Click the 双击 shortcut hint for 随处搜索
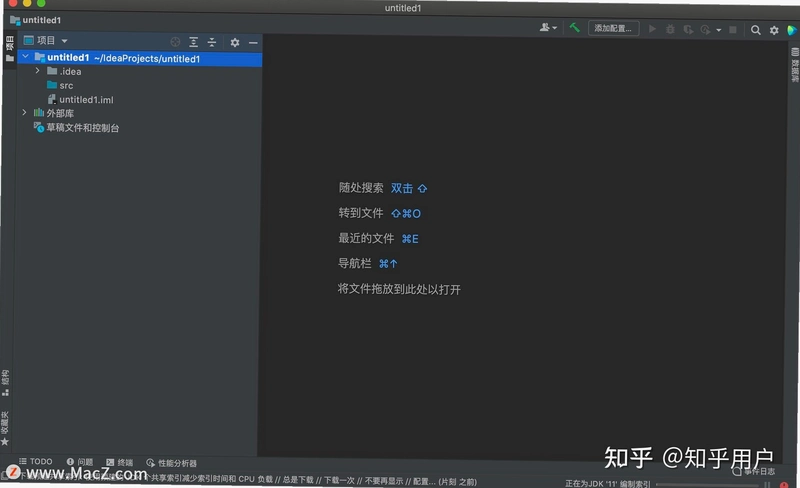 coord(409,188)
